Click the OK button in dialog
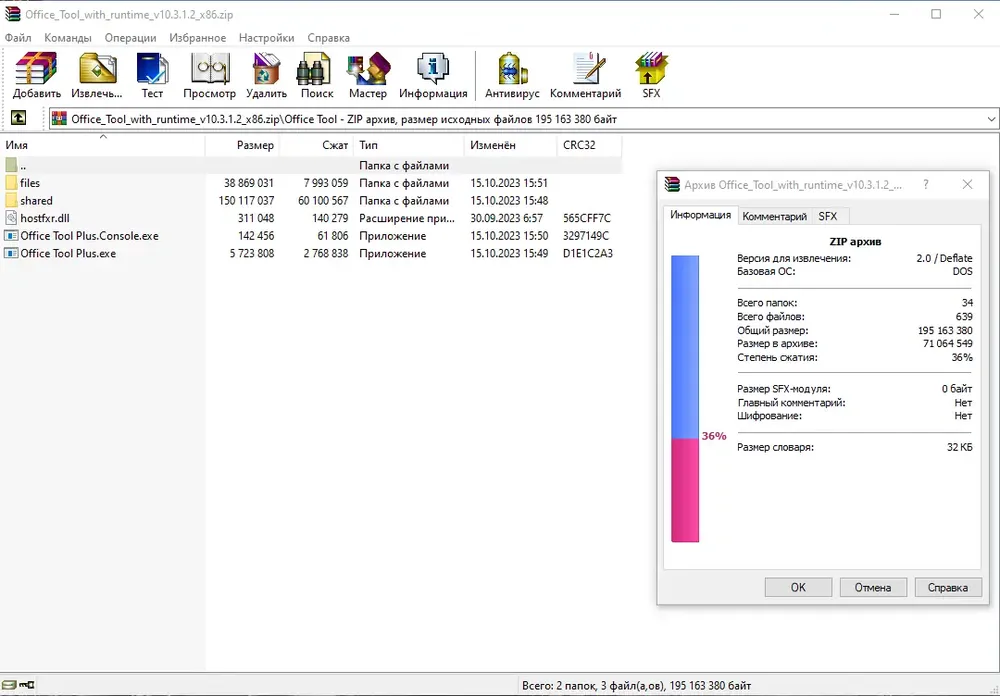Viewport: 1000px width, 696px height. click(798, 588)
